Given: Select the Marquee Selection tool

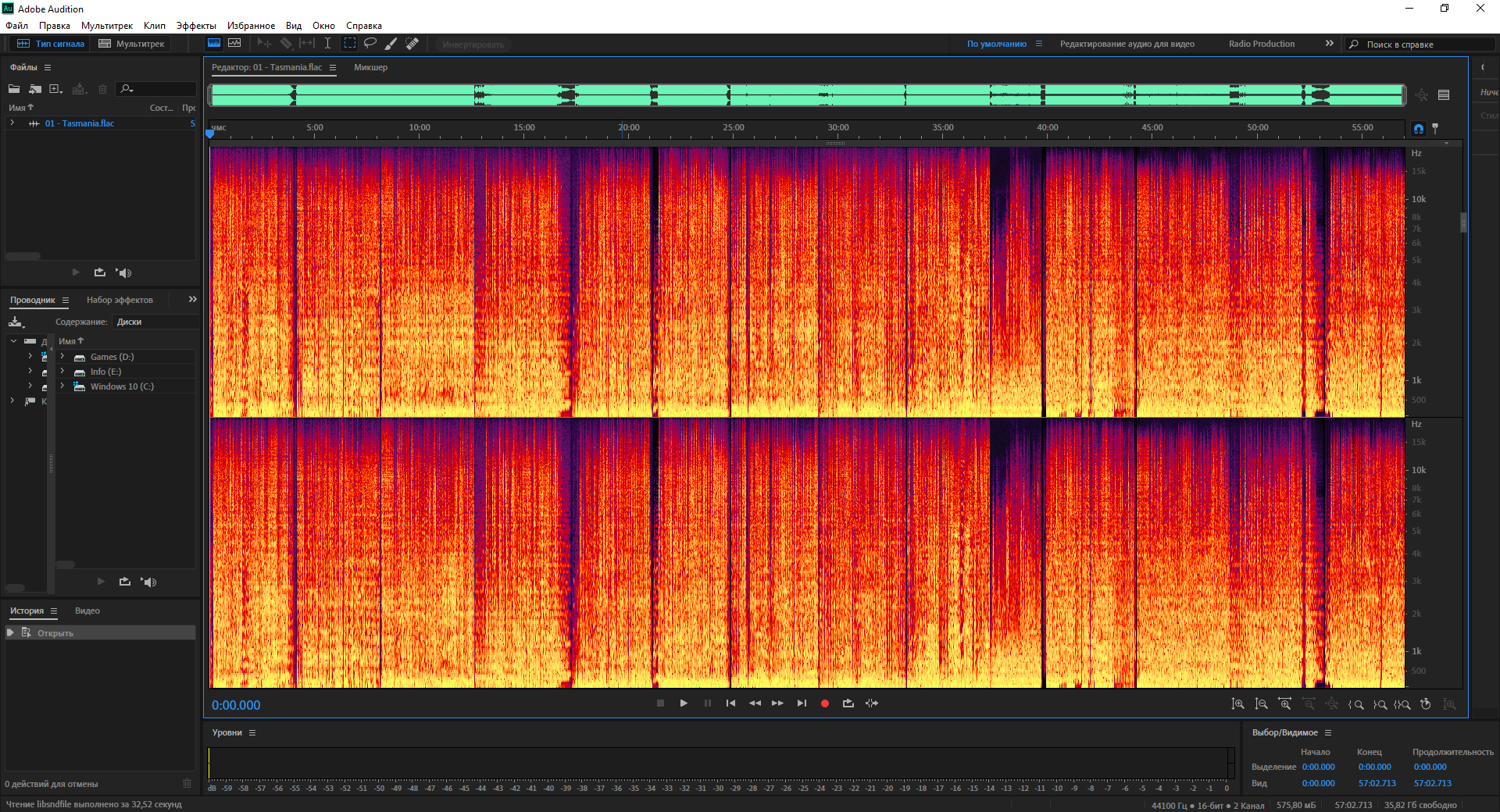Looking at the screenshot, I should click(x=350, y=44).
